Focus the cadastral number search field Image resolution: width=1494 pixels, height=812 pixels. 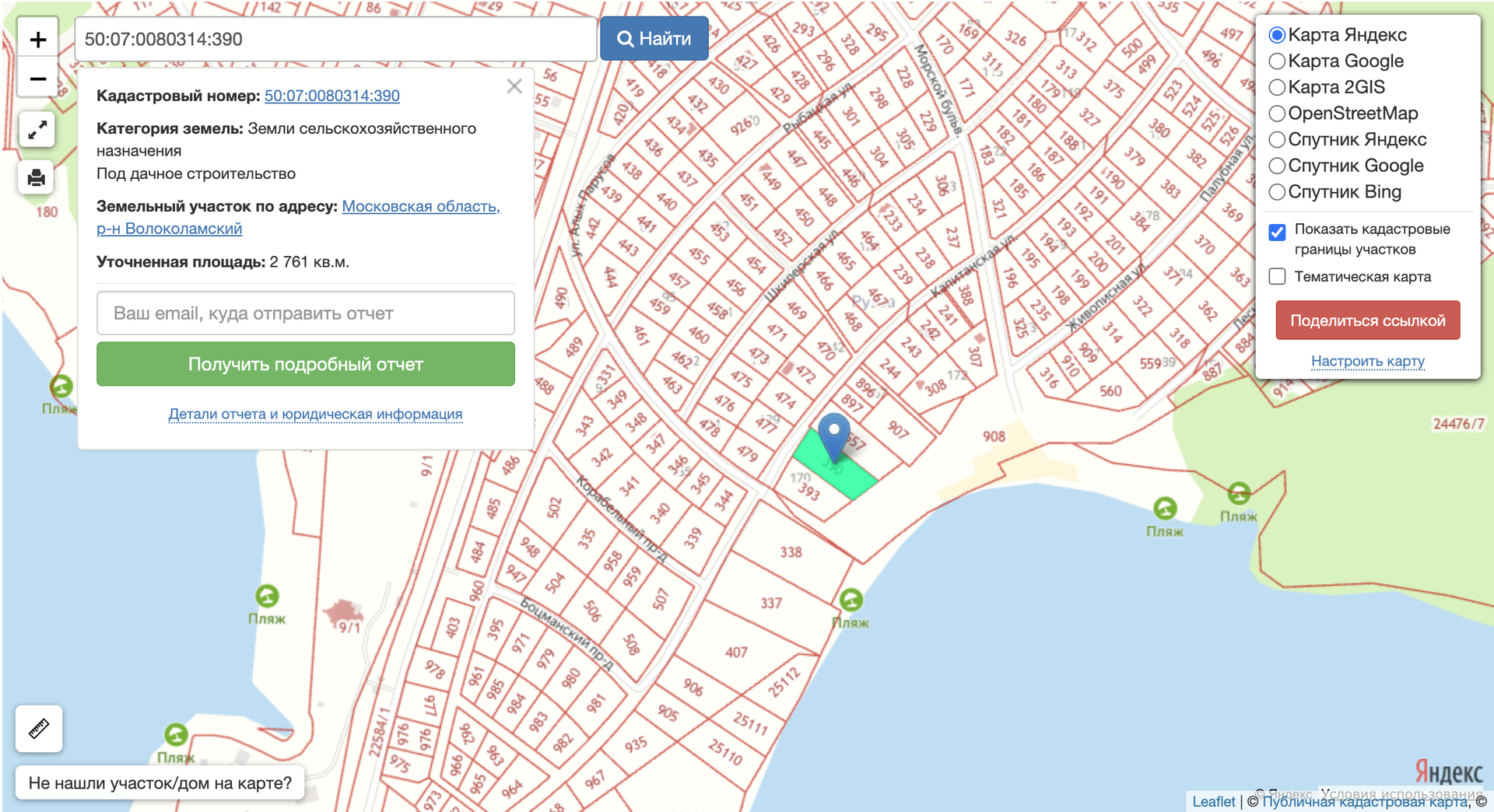(x=335, y=39)
